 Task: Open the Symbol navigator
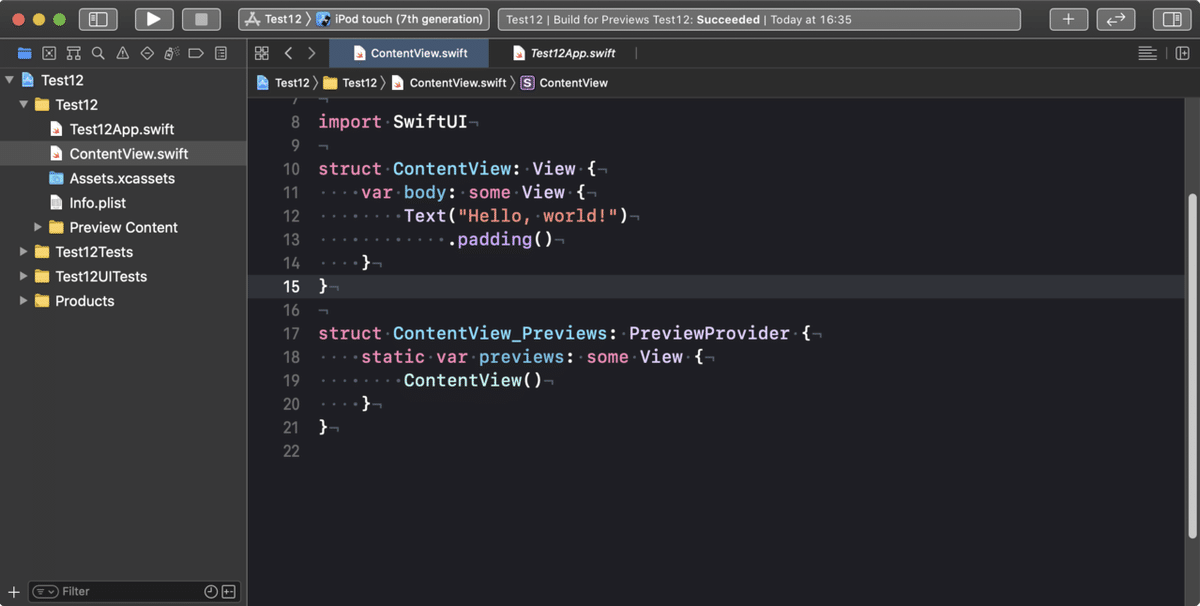click(73, 53)
